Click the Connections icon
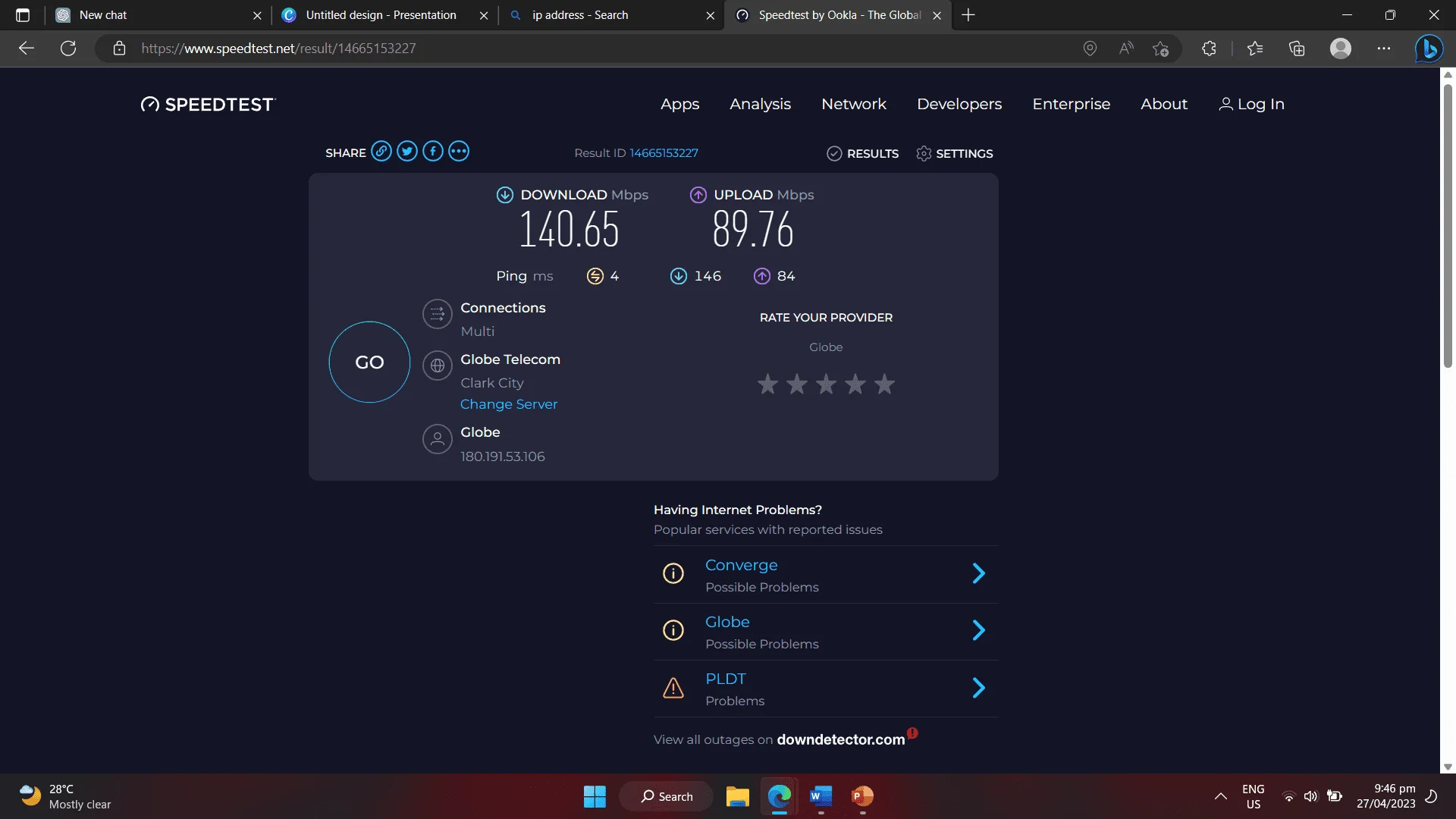 coord(438,314)
